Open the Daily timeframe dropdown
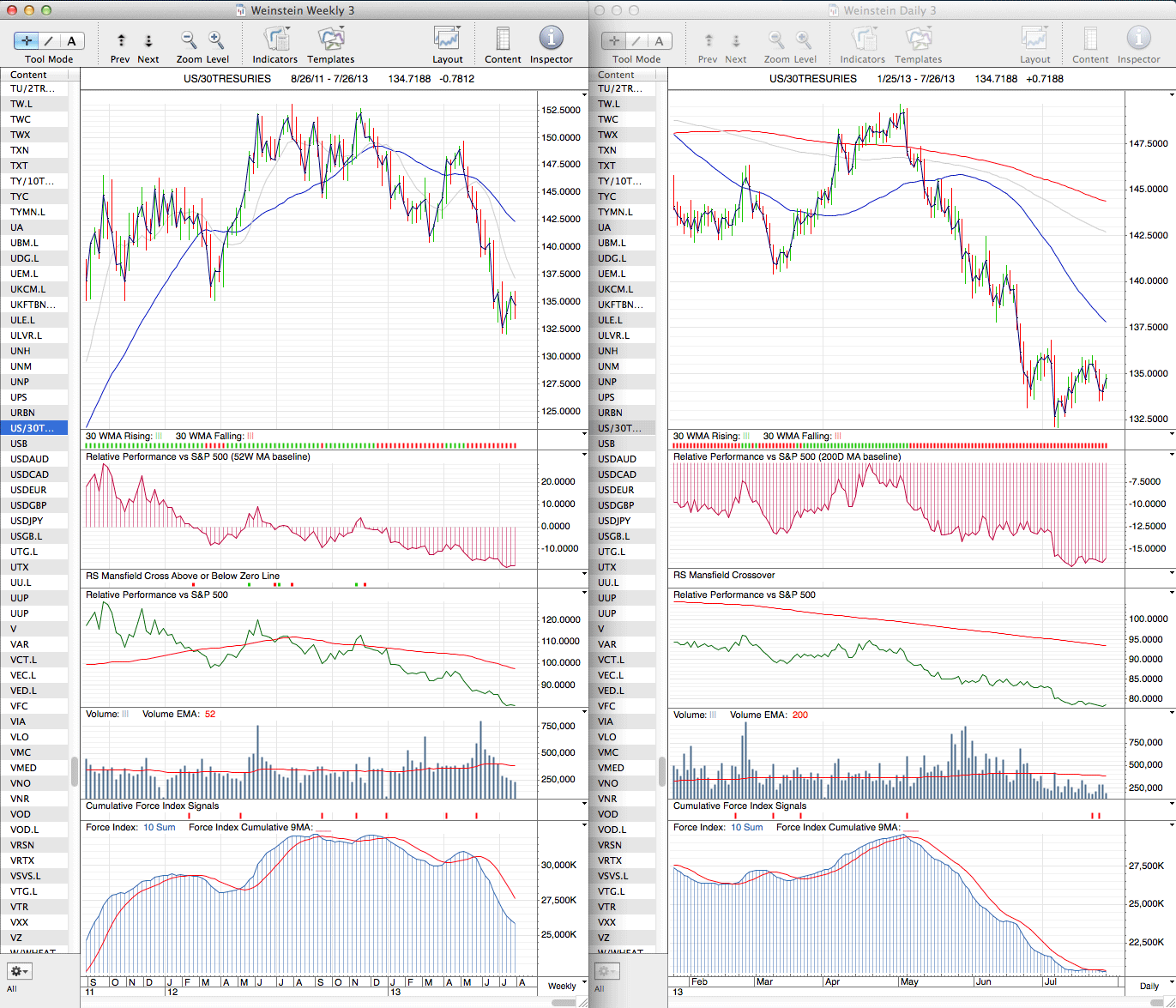 coord(1155,986)
